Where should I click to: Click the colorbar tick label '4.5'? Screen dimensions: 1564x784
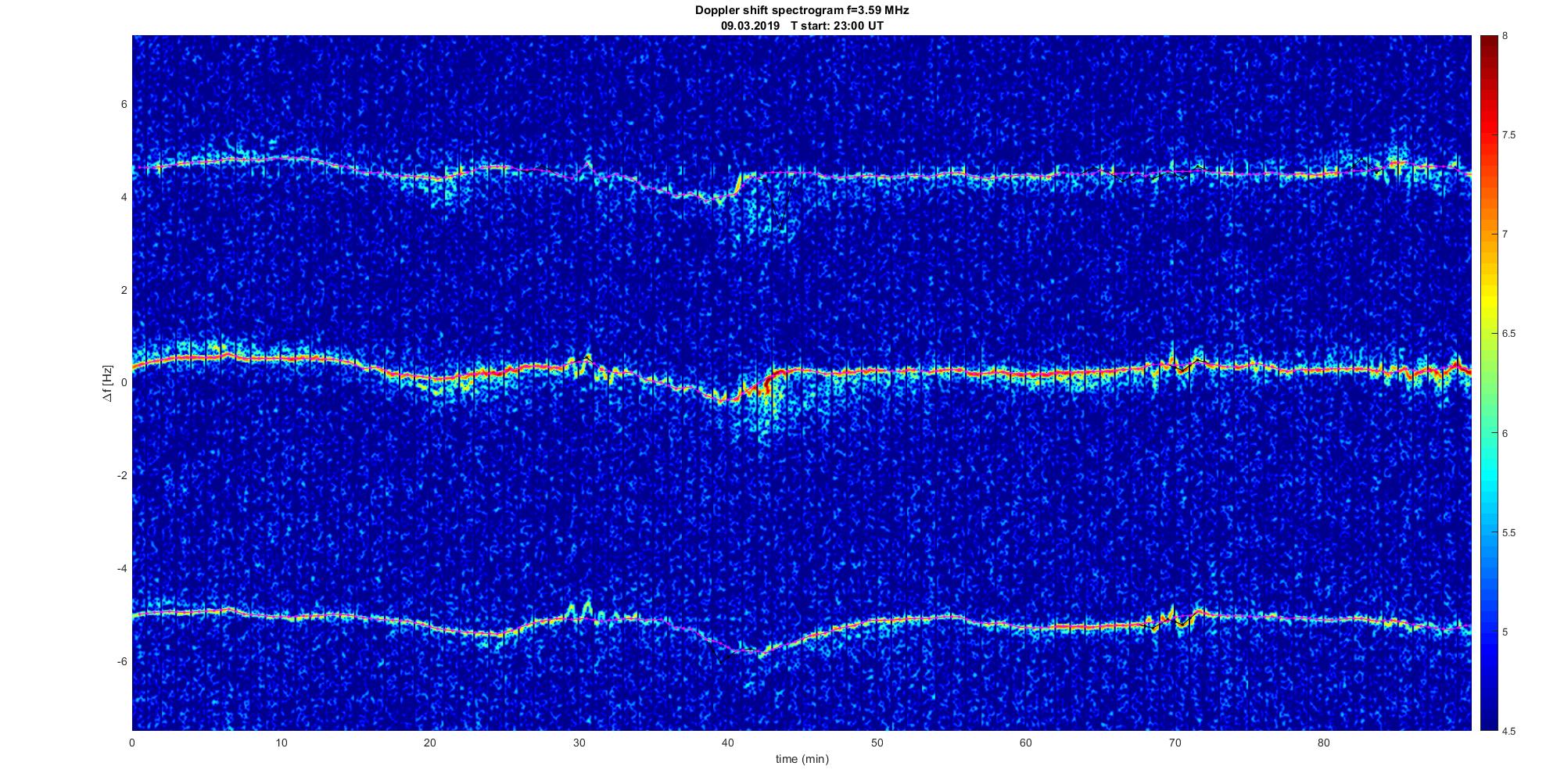tap(1509, 732)
